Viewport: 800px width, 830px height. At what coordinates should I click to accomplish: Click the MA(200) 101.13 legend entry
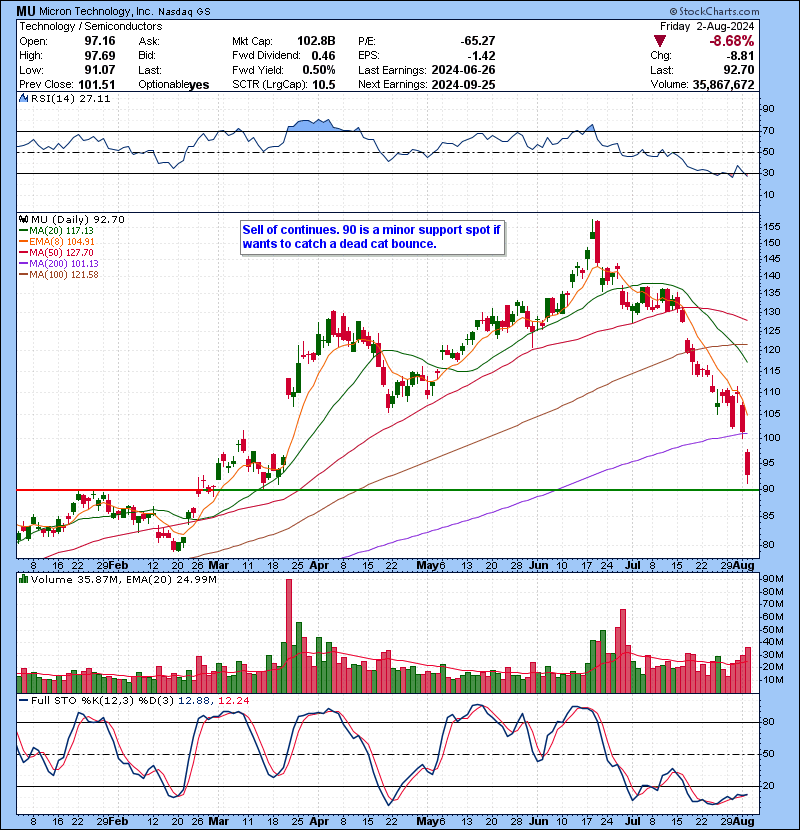(64, 264)
